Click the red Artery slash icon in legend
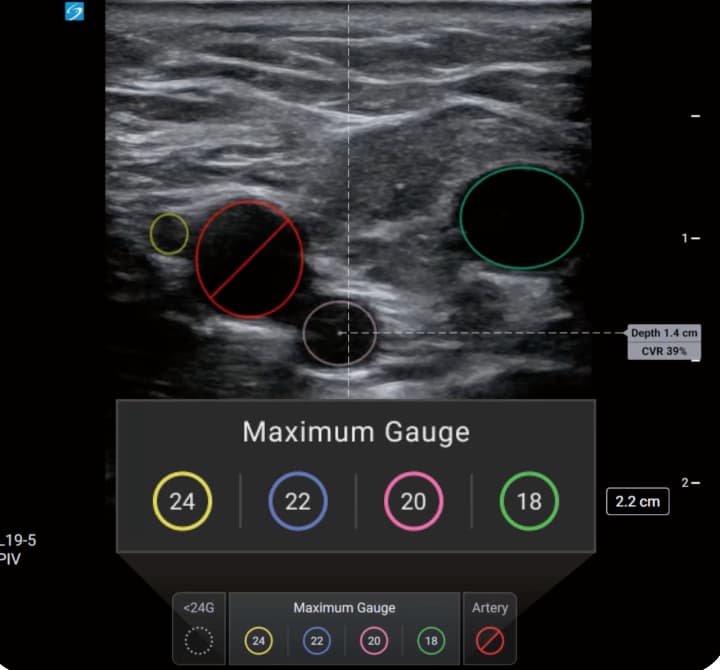720x670 pixels. point(490,641)
